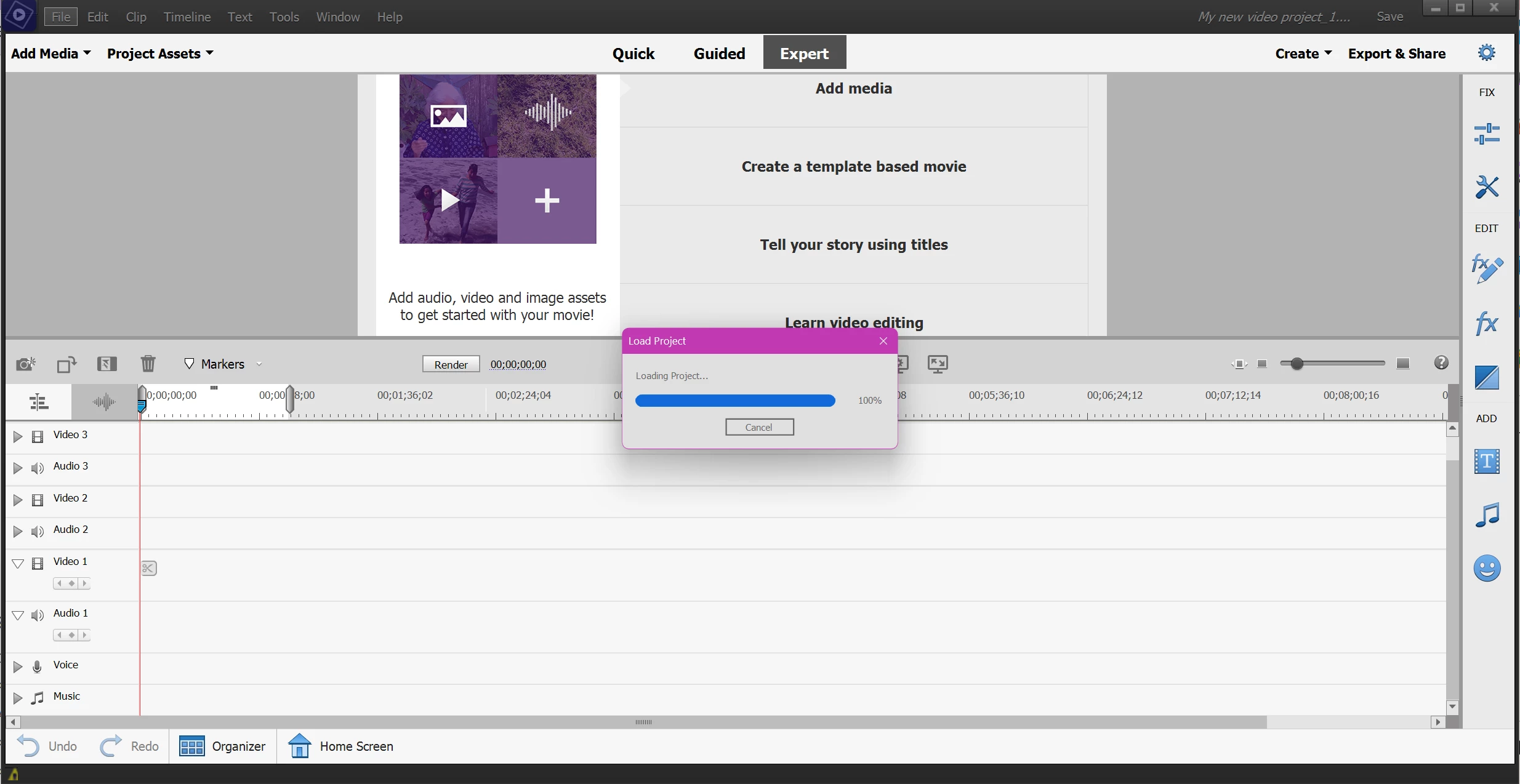Open the Music note panel
Image resolution: width=1520 pixels, height=784 pixels.
click(1486, 514)
